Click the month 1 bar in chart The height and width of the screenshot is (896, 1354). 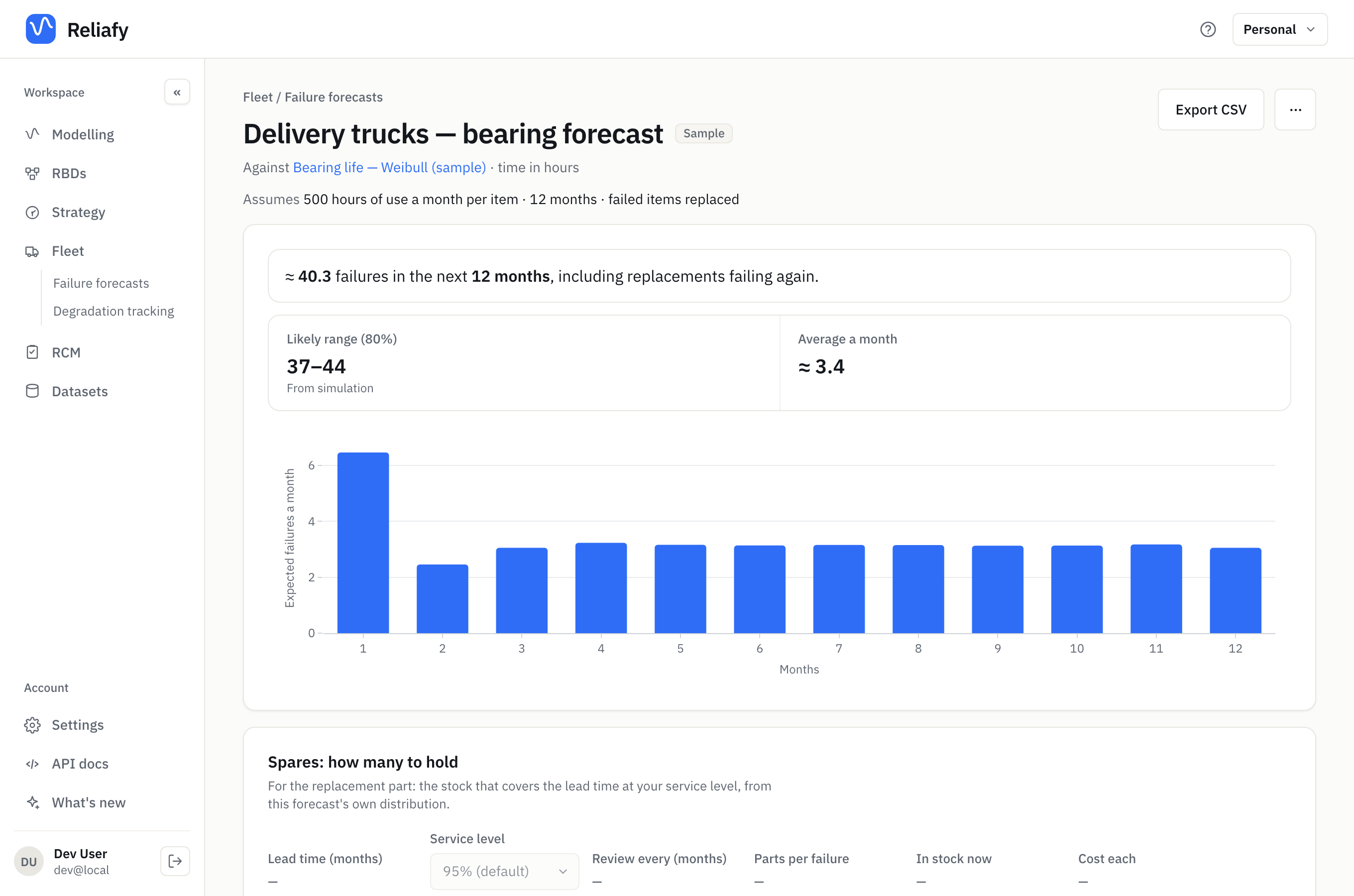pos(363,543)
